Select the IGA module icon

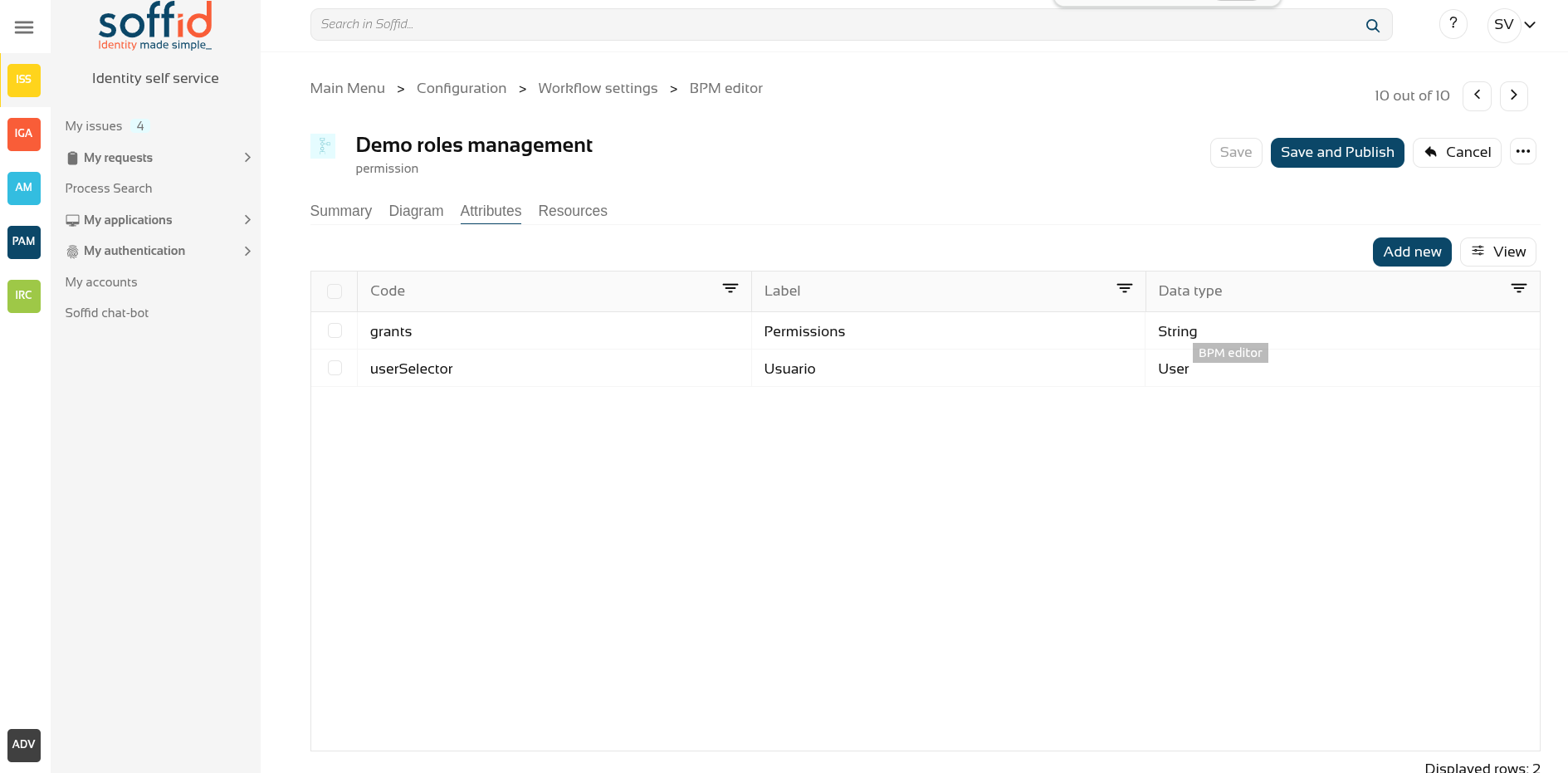click(x=24, y=134)
